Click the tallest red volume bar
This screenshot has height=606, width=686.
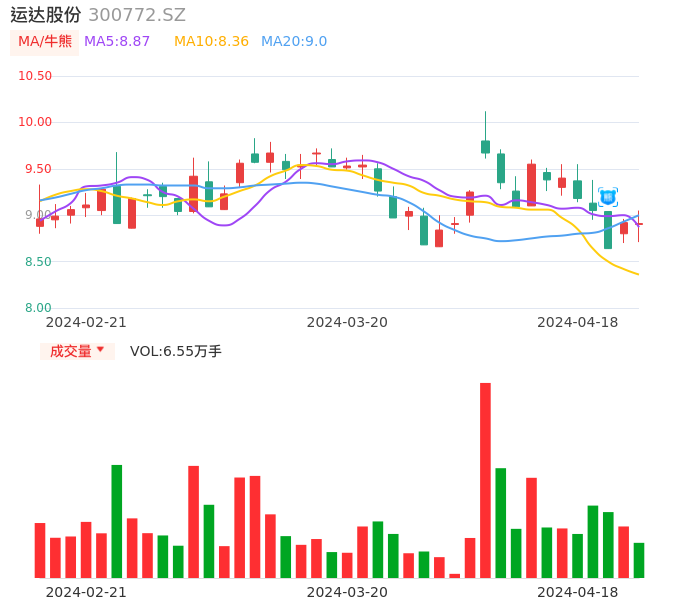click(485, 480)
